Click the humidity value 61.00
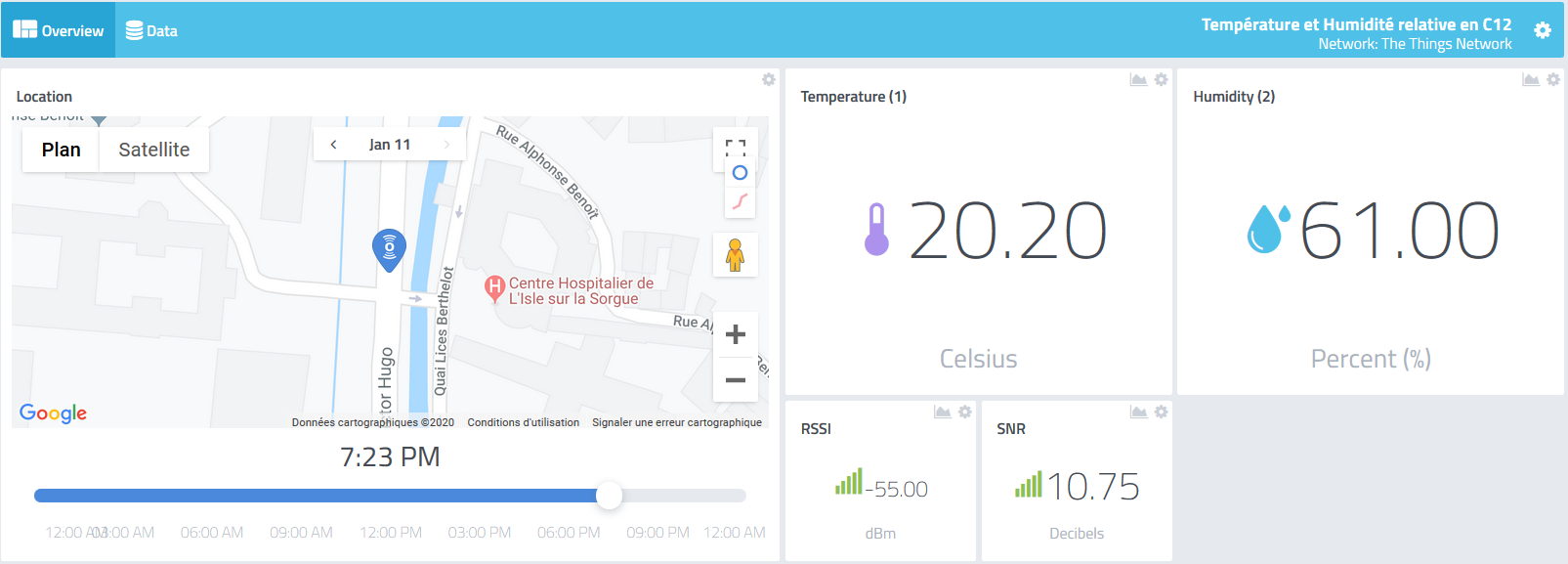The height and width of the screenshot is (564, 1568). coord(1400,231)
